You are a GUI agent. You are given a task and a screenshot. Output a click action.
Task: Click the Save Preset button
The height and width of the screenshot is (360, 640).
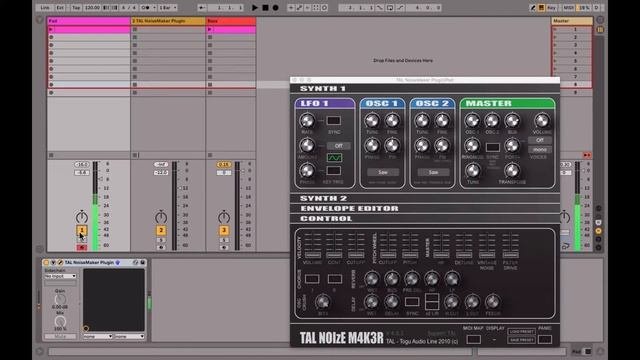(x=522, y=340)
